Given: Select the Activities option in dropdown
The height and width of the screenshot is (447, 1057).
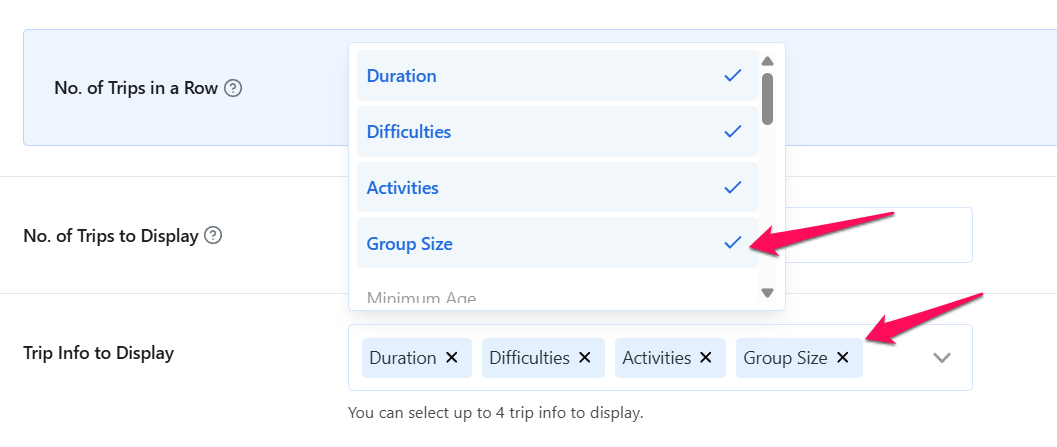Looking at the screenshot, I should pyautogui.click(x=402, y=188).
